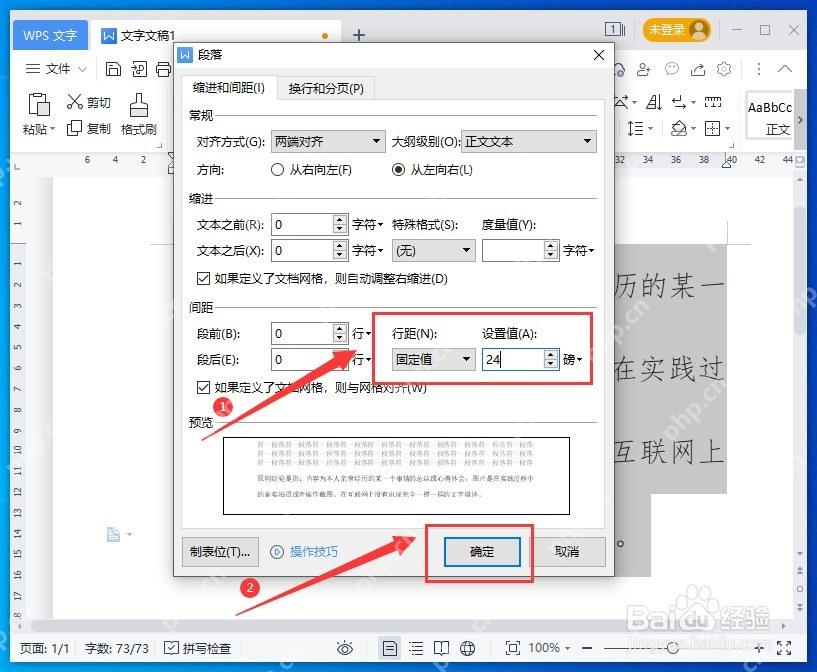The height and width of the screenshot is (672, 817).
Task: Click the Paste clipboard icon
Action: 39,104
